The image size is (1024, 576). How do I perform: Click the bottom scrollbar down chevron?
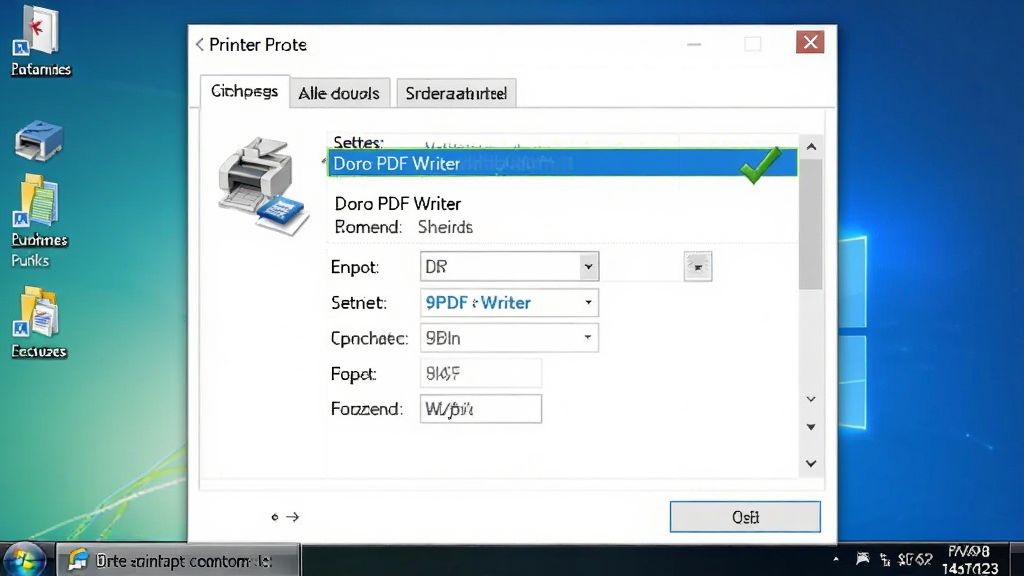(x=811, y=464)
